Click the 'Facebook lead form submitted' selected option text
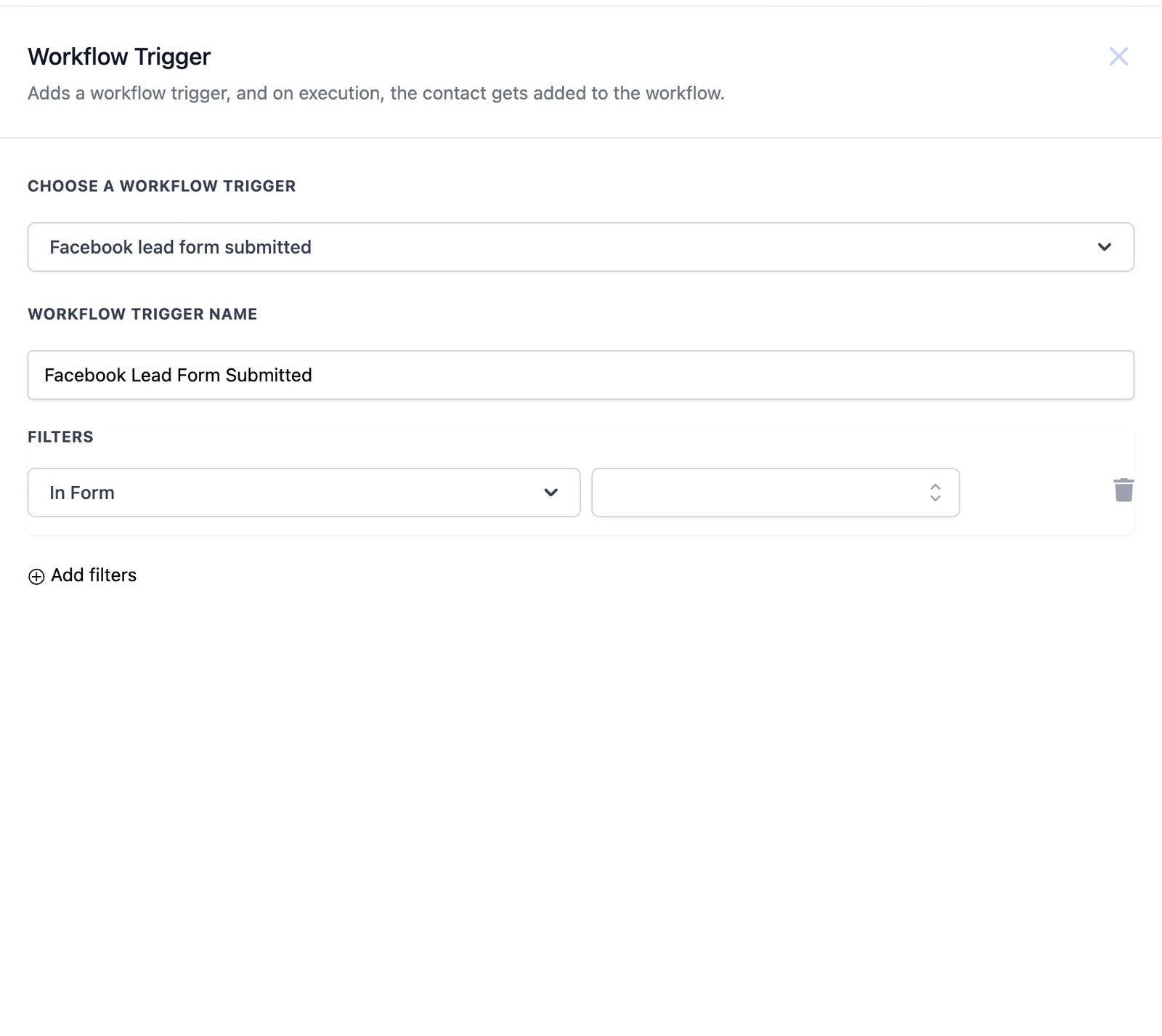Image resolution: width=1162 pixels, height=1036 pixels. (180, 247)
